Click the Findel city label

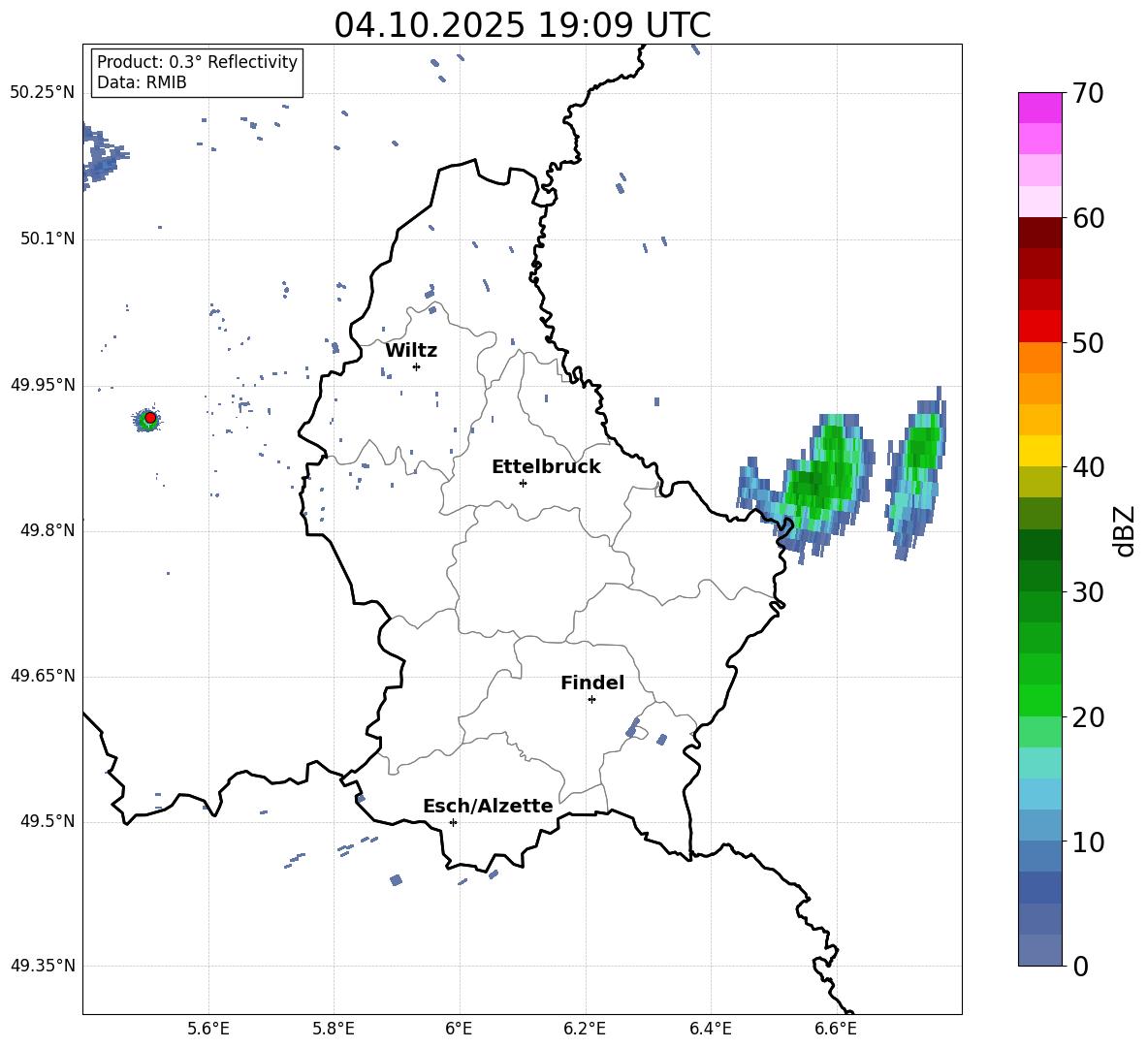(x=592, y=683)
